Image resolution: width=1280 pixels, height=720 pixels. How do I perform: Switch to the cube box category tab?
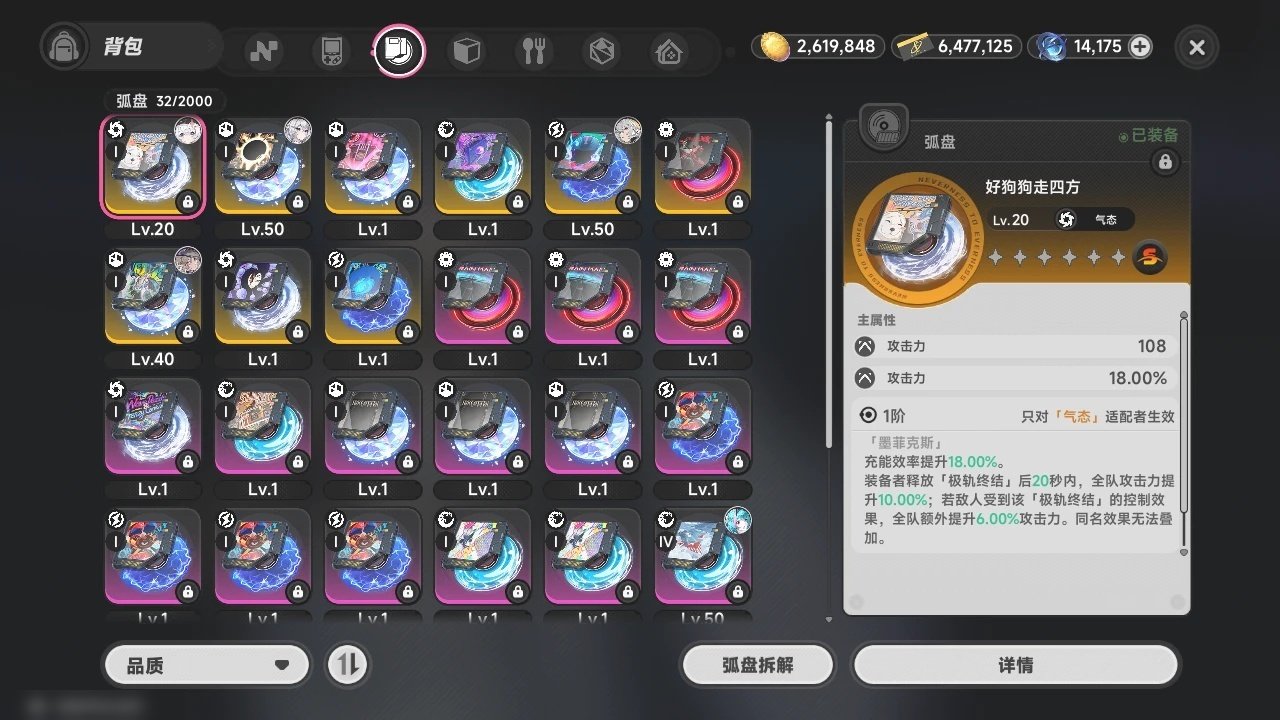pyautogui.click(x=466, y=51)
